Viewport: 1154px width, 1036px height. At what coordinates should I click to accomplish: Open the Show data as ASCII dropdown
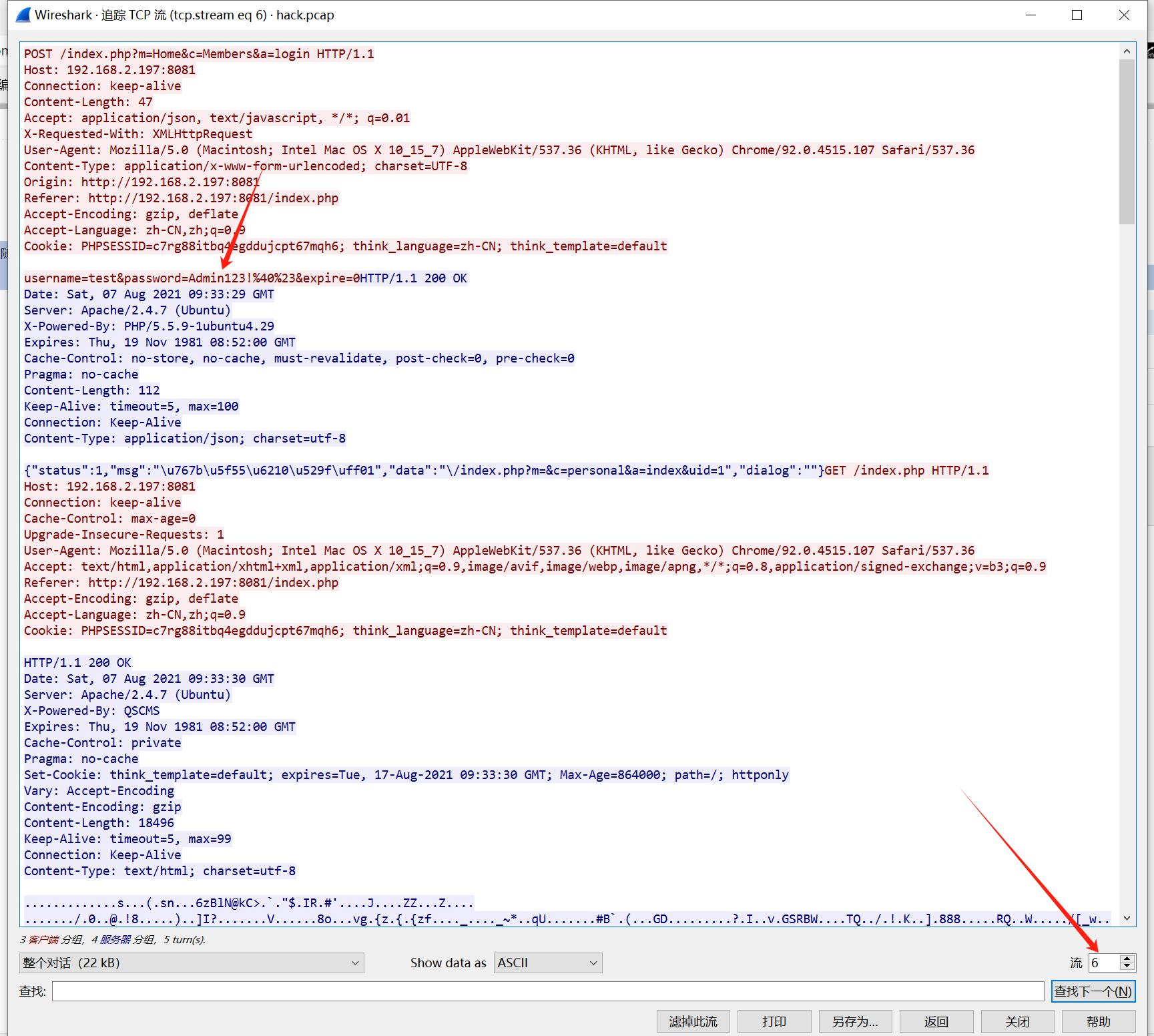pyautogui.click(x=548, y=963)
